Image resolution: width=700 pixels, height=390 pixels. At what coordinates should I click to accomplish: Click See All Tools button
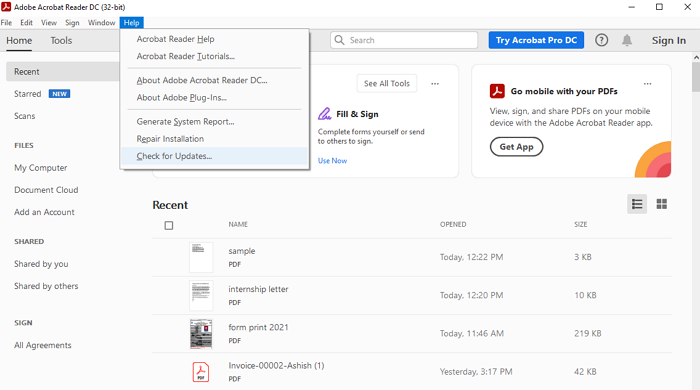pos(387,83)
